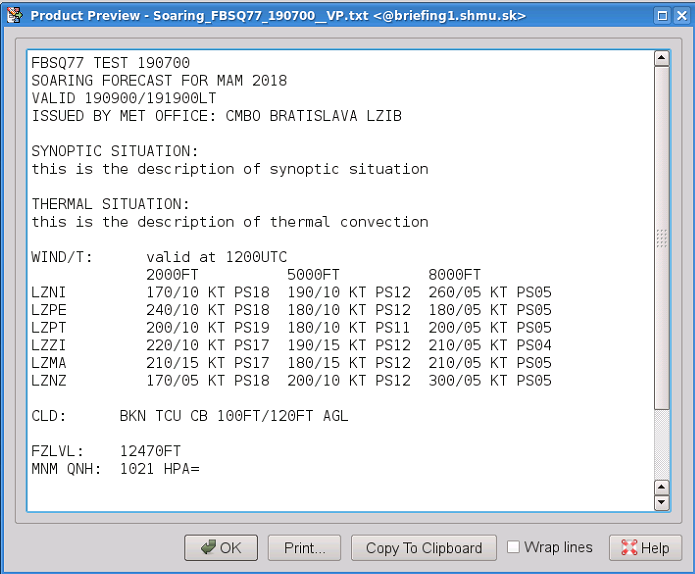Open Help for product preview
The width and height of the screenshot is (695, 574).
[645, 548]
